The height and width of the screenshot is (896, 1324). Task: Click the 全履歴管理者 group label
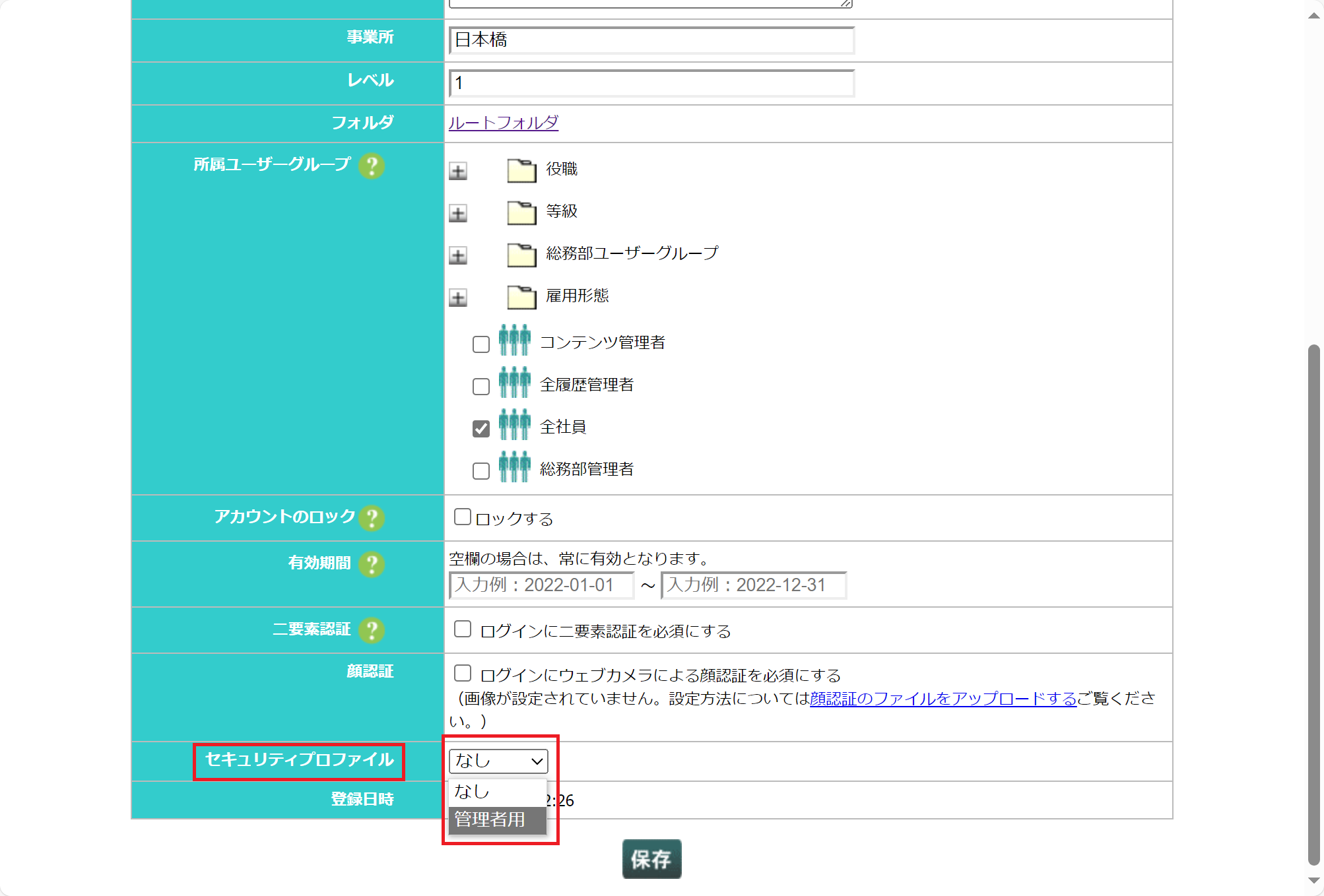[x=587, y=385]
